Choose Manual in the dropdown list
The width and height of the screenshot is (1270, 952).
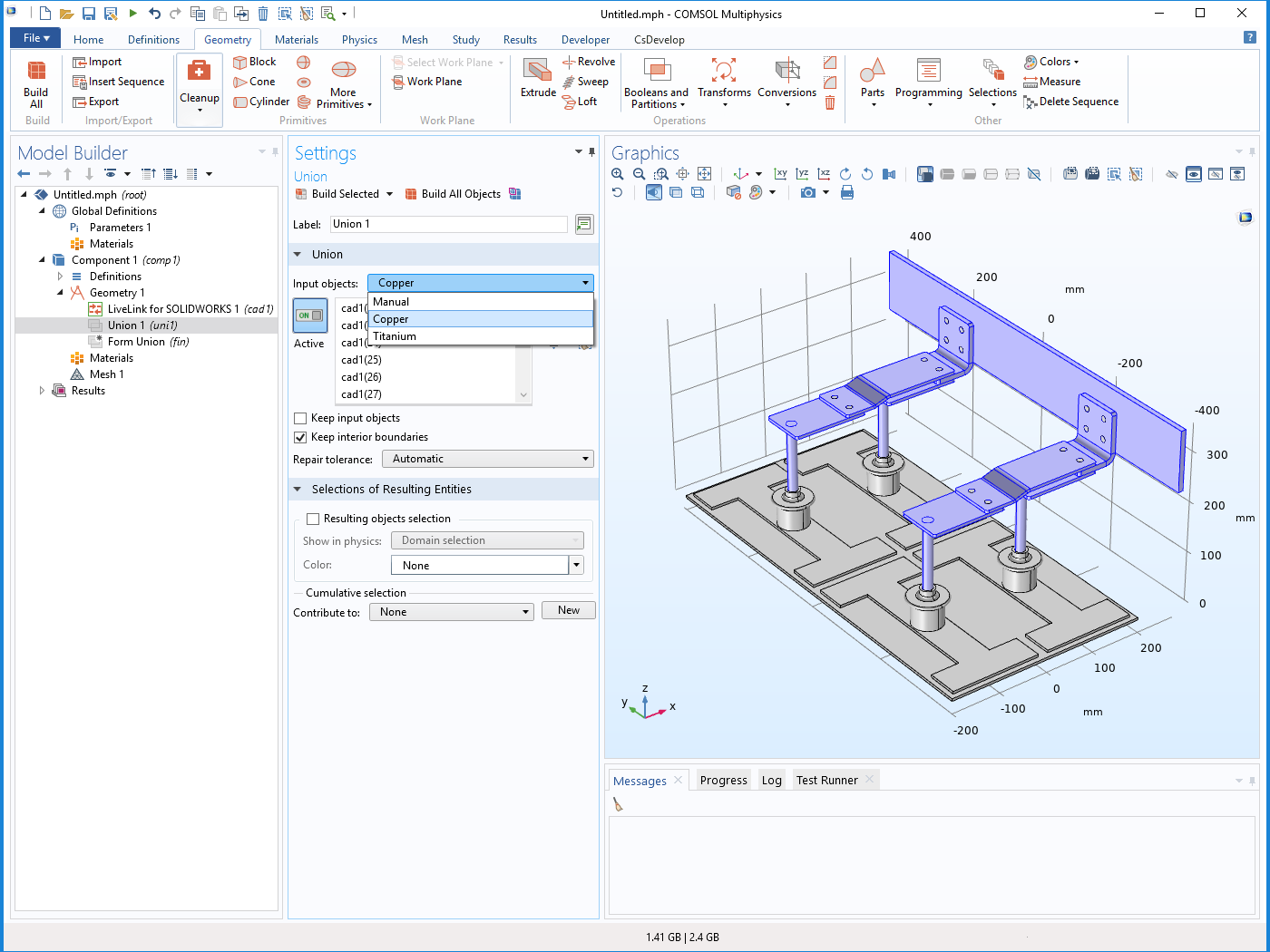481,302
